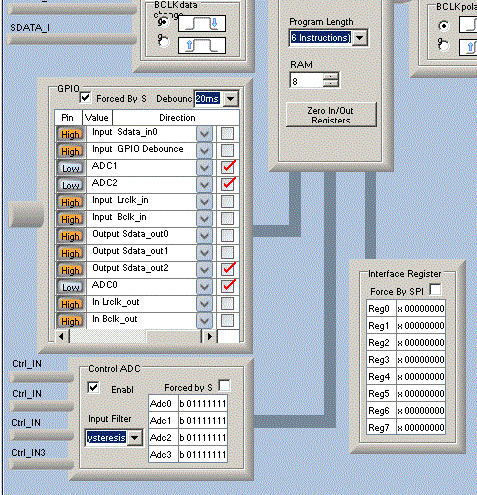Click the Direction column header
The height and width of the screenshot is (495, 477).
click(177, 118)
